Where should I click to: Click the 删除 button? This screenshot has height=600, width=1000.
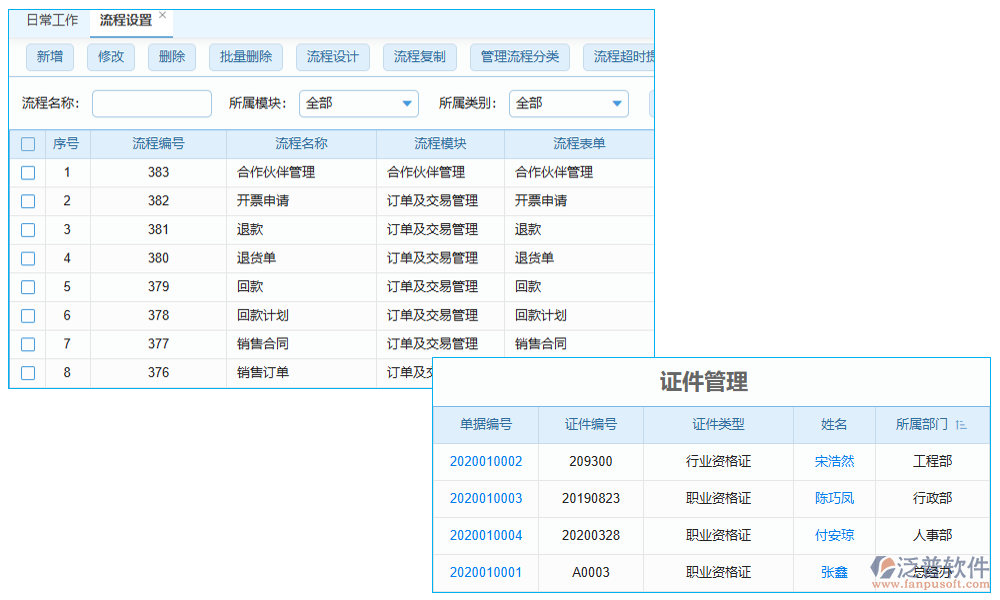click(171, 57)
